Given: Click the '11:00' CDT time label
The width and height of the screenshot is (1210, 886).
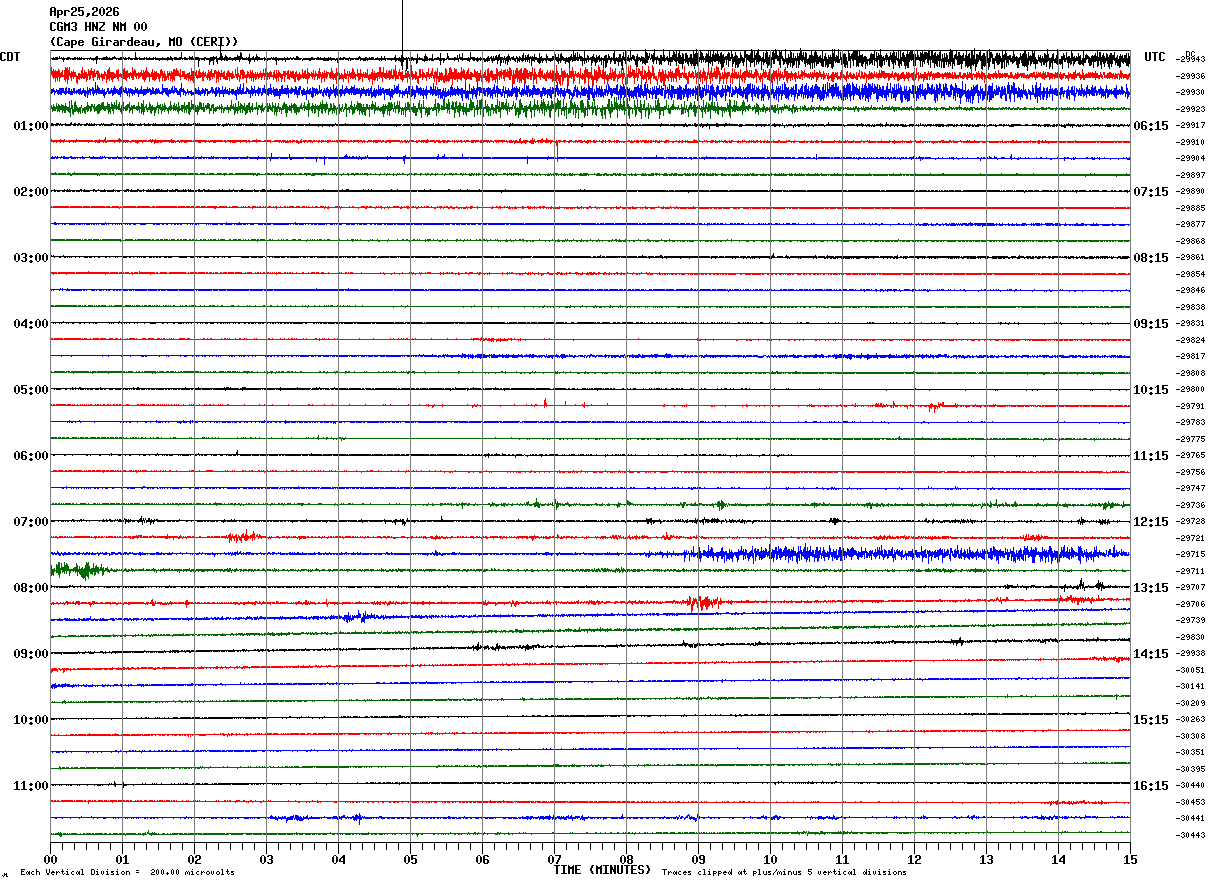Looking at the screenshot, I should 31,786.
